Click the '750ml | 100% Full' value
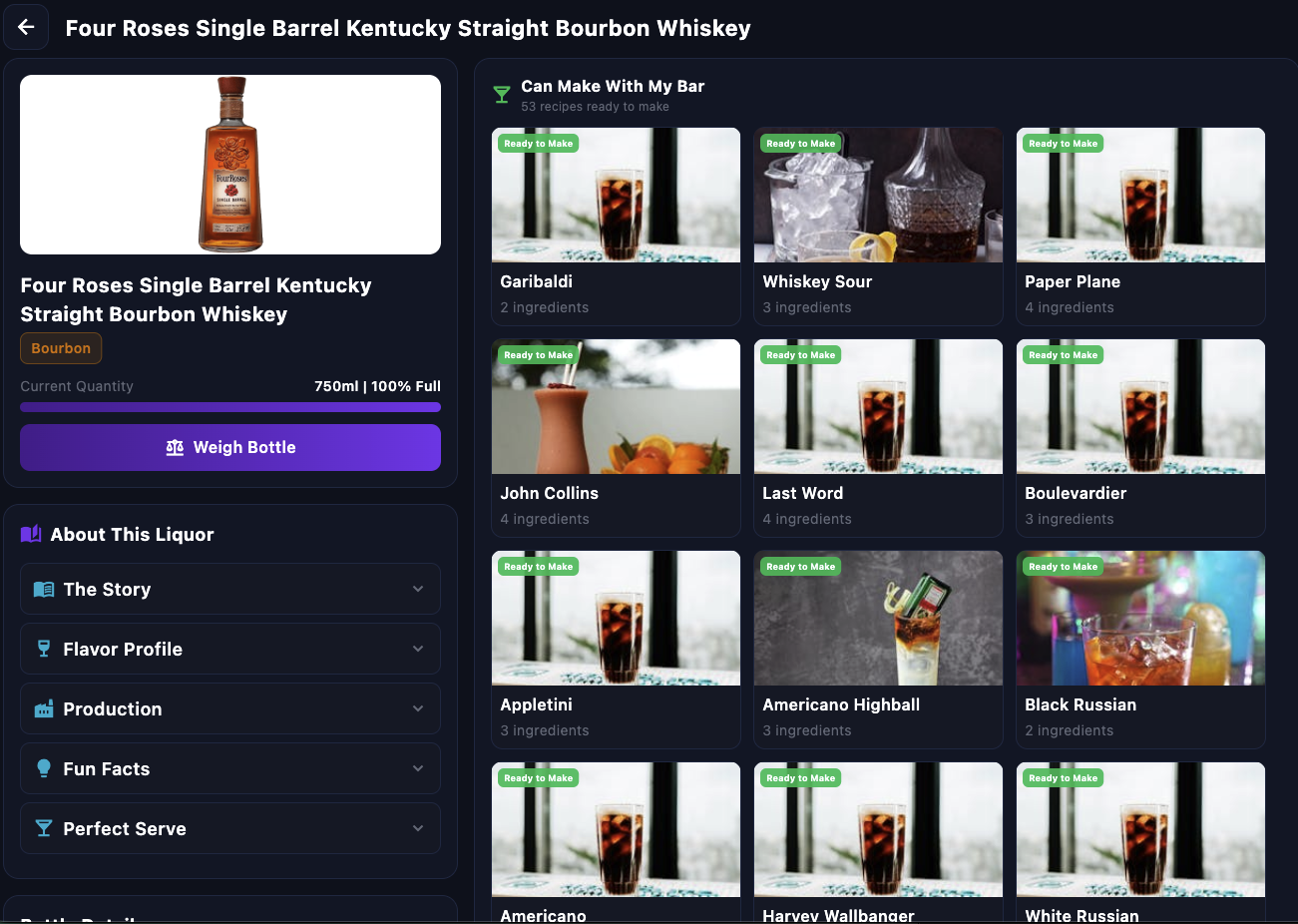This screenshot has width=1298, height=924. click(377, 386)
